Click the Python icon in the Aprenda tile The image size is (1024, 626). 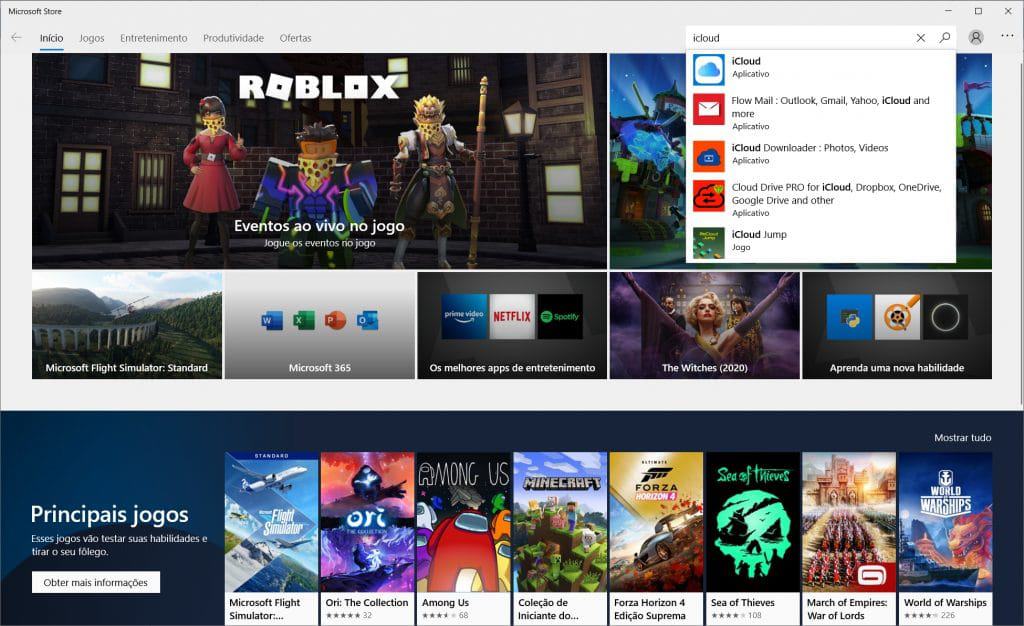tap(850, 317)
